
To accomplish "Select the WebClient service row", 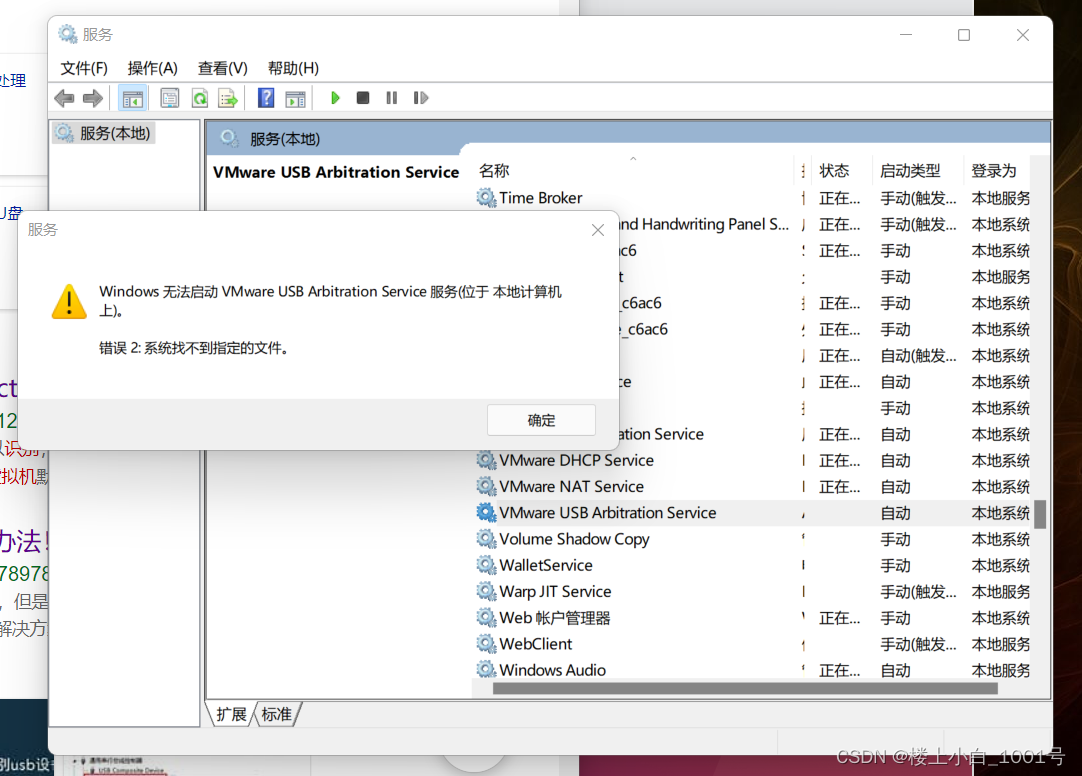I will point(752,644).
